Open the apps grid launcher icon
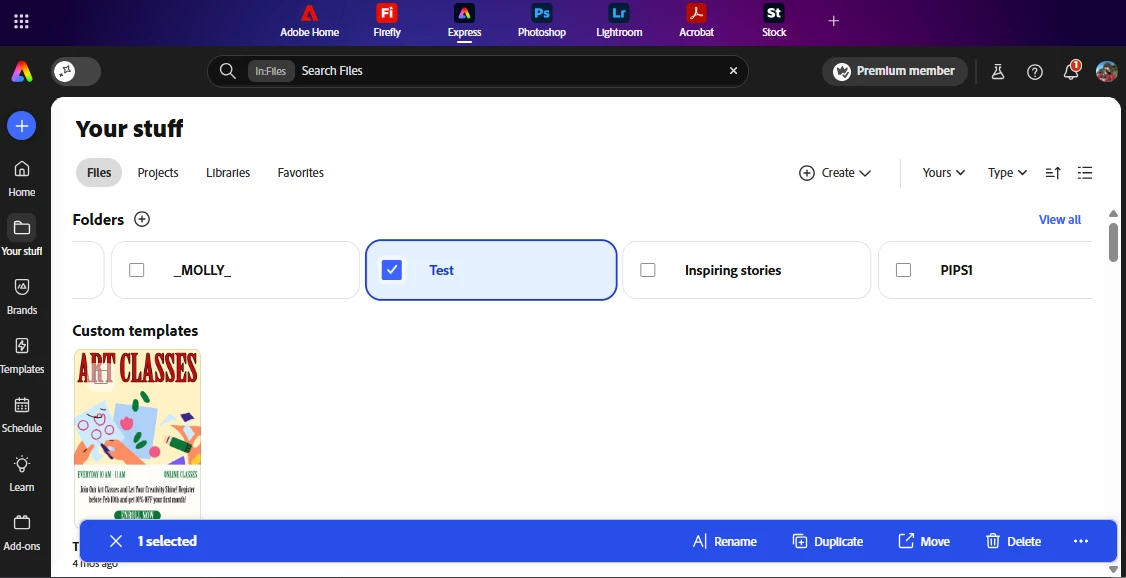The width and height of the screenshot is (1126, 578). pos(22,22)
